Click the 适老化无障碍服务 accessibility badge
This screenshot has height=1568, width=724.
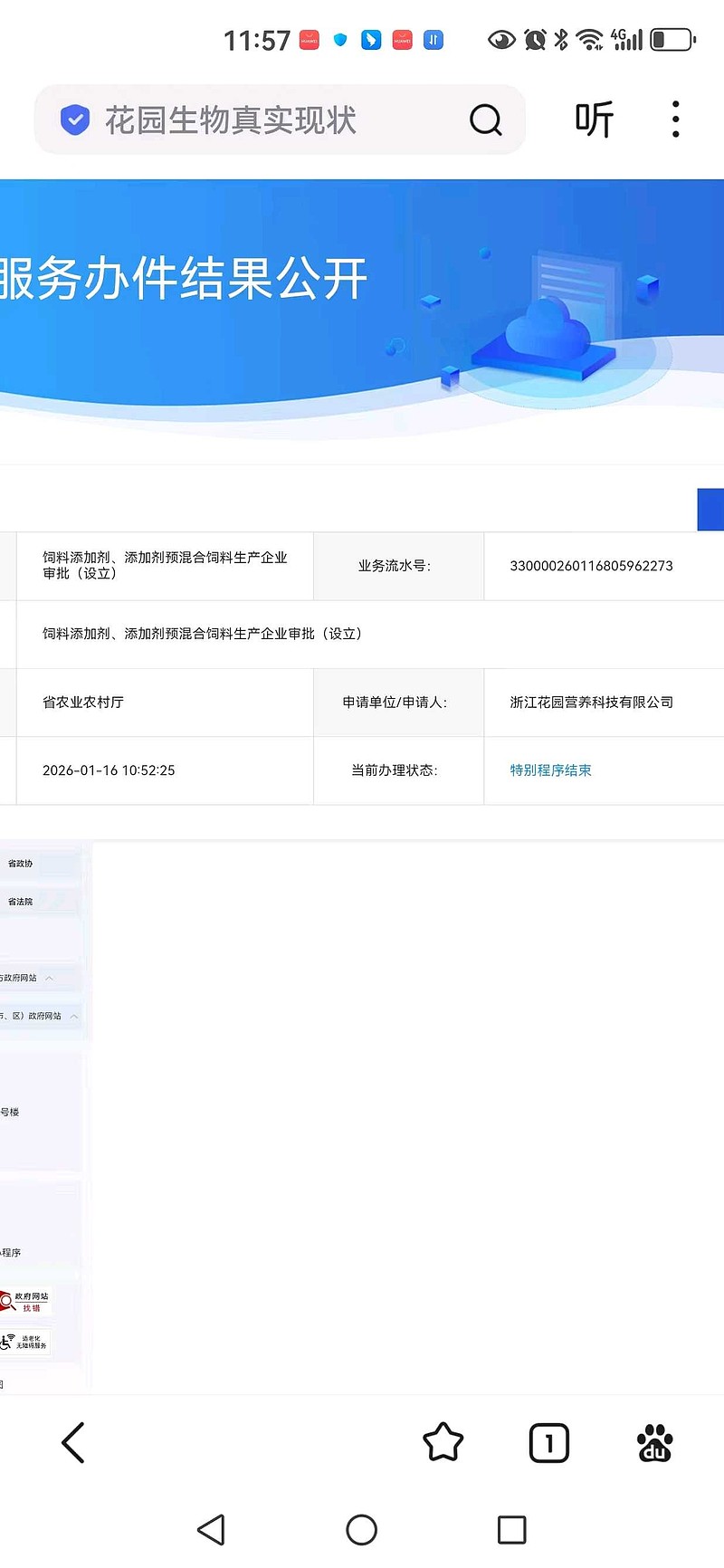pyautogui.click(x=24, y=1343)
